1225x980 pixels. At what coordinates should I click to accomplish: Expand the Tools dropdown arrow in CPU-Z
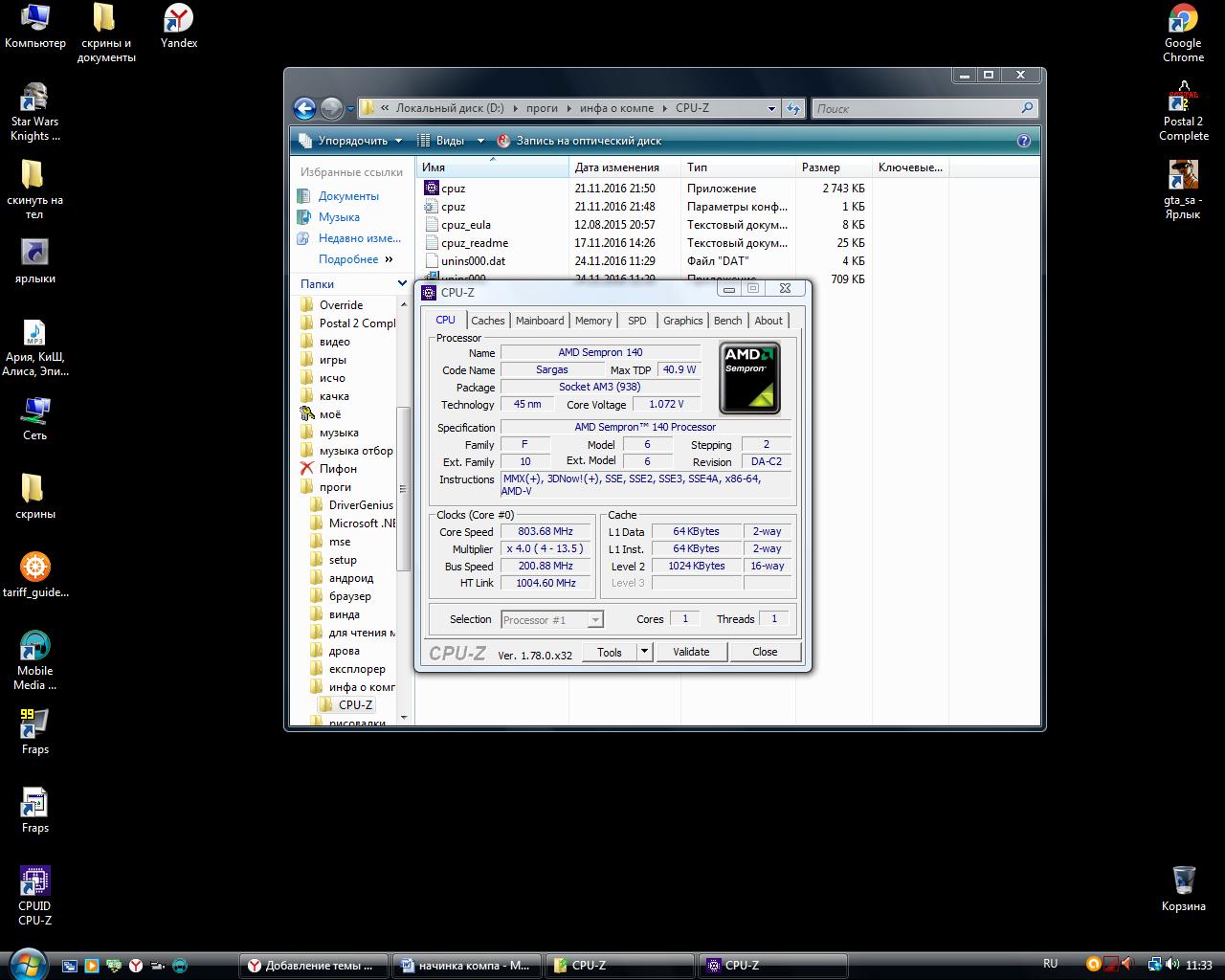click(x=644, y=652)
